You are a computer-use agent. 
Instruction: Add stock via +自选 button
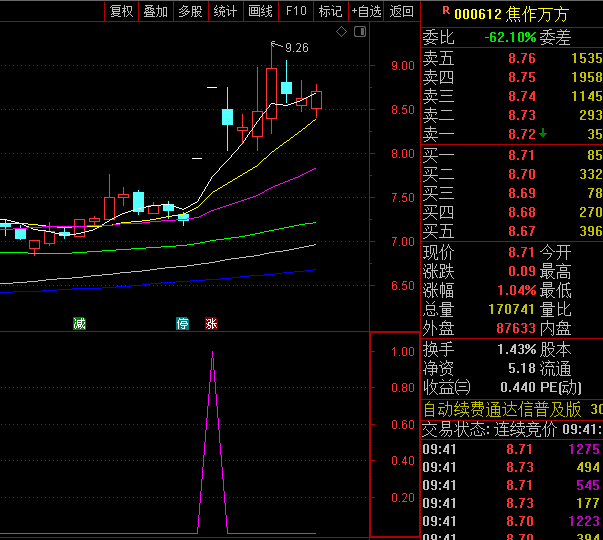[x=366, y=12]
